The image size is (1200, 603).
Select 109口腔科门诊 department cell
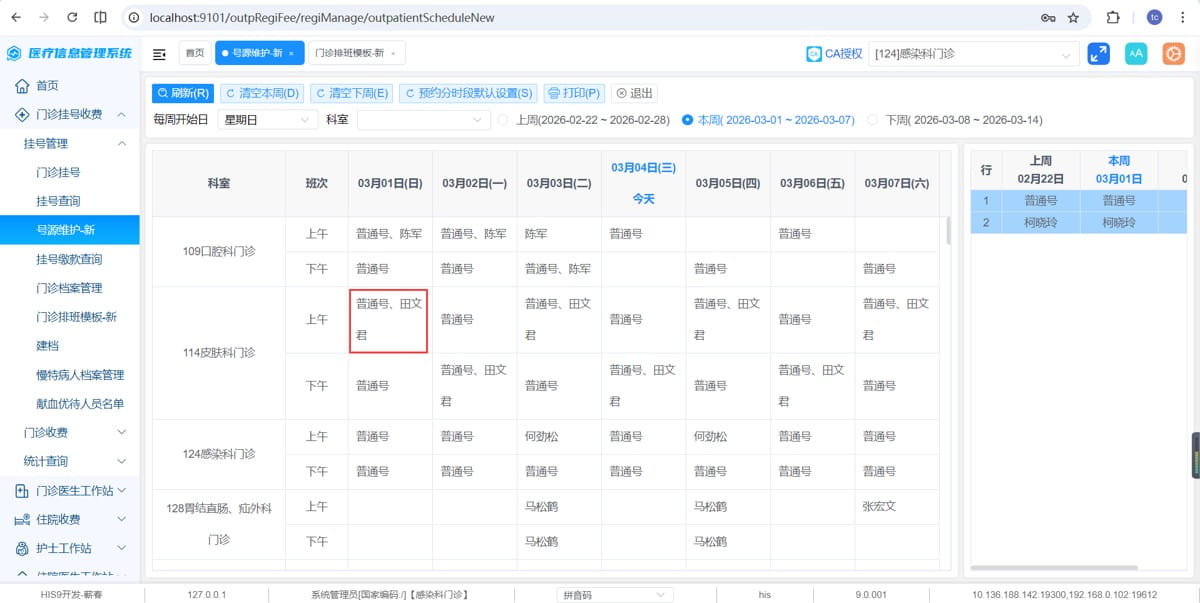[219, 252]
